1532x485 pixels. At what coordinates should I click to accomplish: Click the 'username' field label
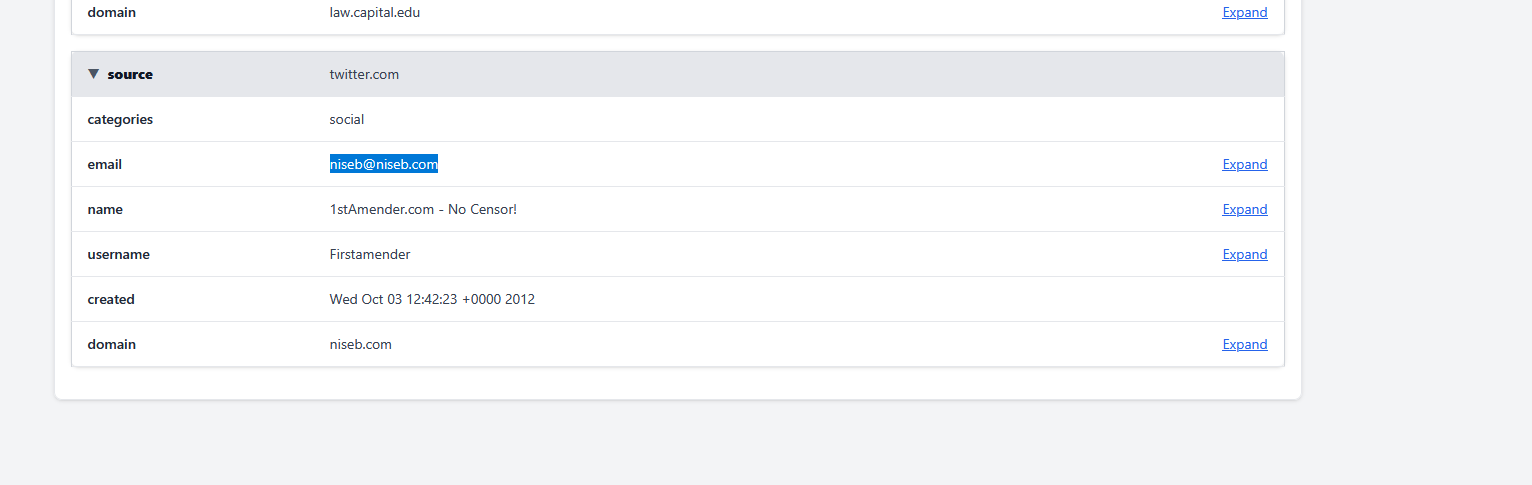pos(119,255)
